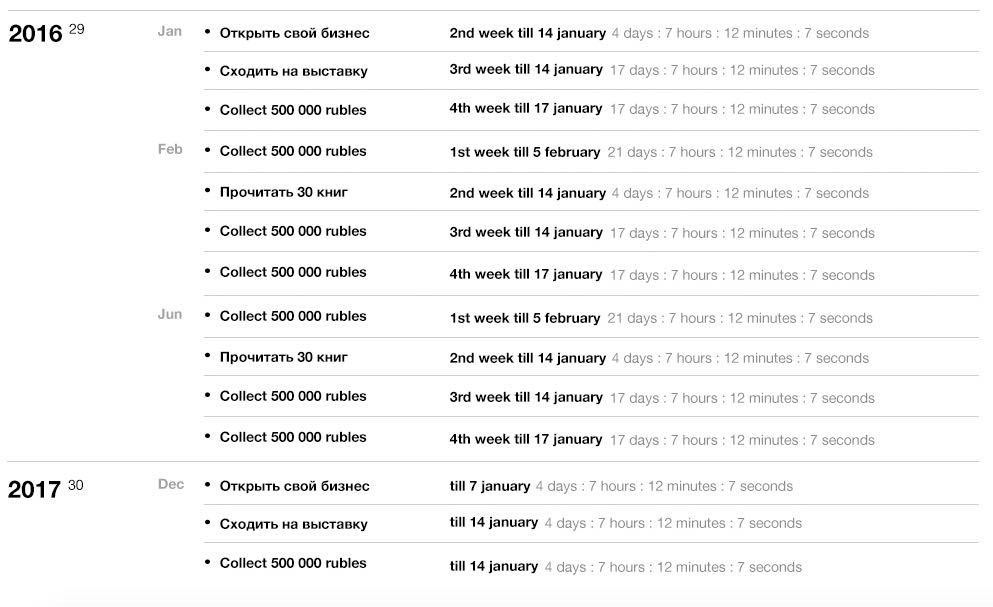Click the Jan month label
The height and width of the screenshot is (607, 993).
170,31
